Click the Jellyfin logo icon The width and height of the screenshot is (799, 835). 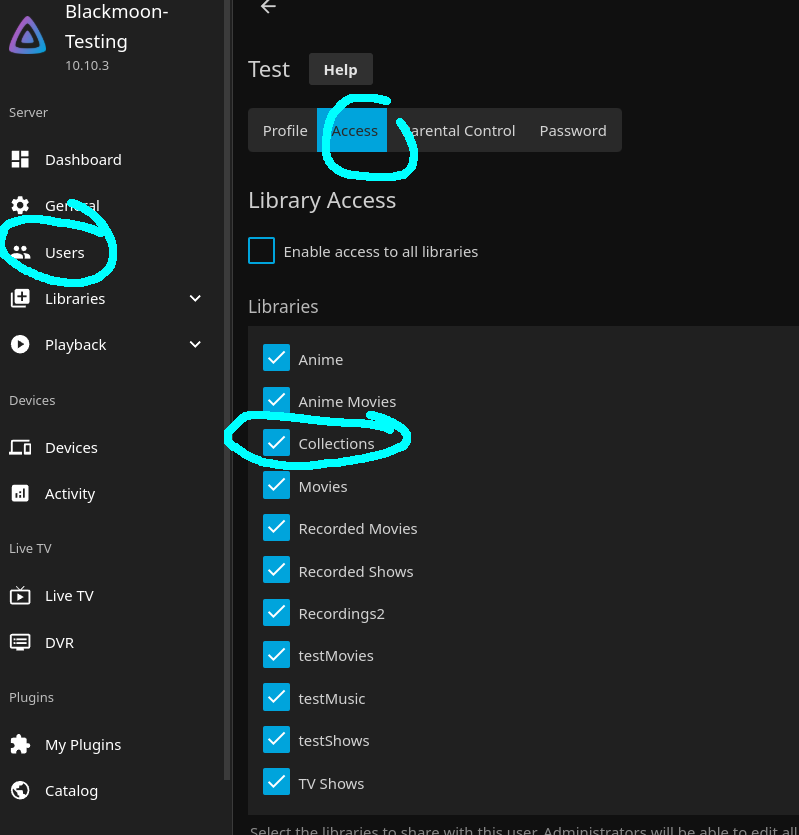click(x=28, y=36)
